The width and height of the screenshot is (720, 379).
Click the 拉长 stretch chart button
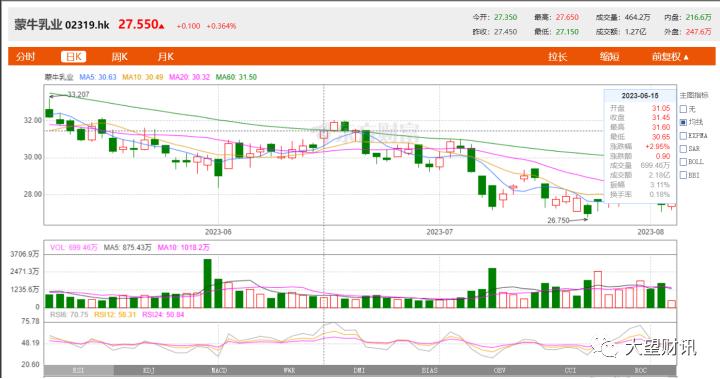pyautogui.click(x=557, y=57)
